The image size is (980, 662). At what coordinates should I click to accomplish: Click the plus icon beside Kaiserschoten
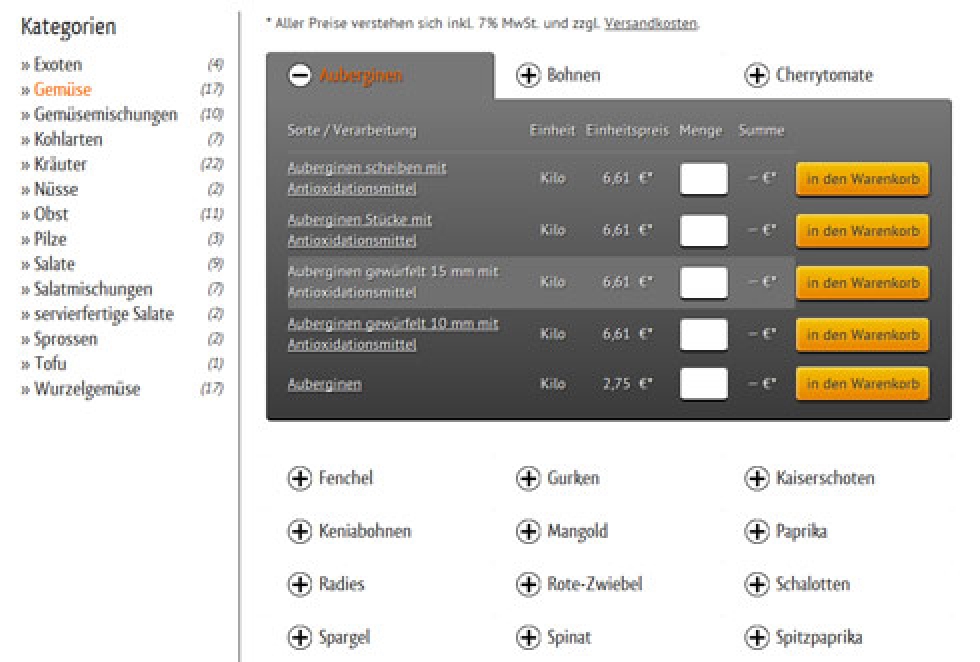tap(757, 479)
